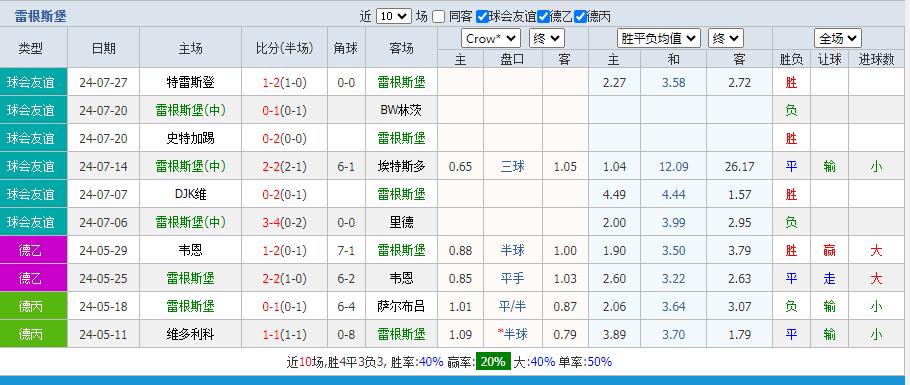Click home team 维多利科
910x385 pixels.
(x=190, y=334)
